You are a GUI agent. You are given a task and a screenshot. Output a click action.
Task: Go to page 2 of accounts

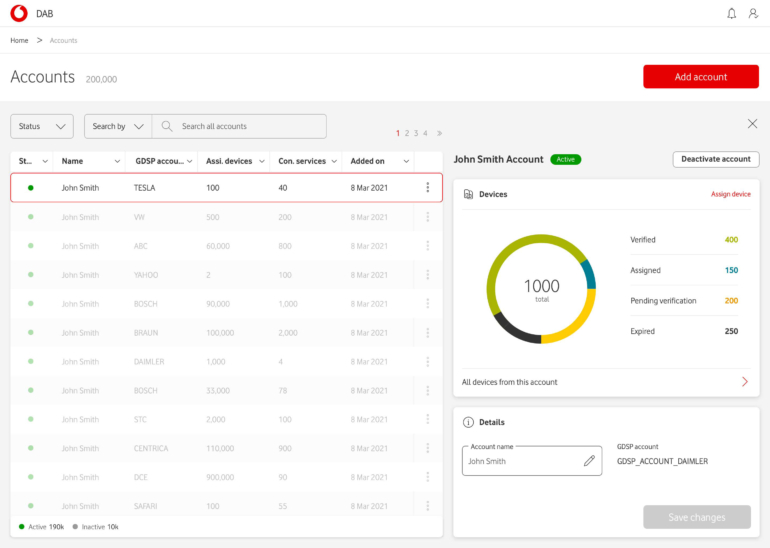(407, 133)
